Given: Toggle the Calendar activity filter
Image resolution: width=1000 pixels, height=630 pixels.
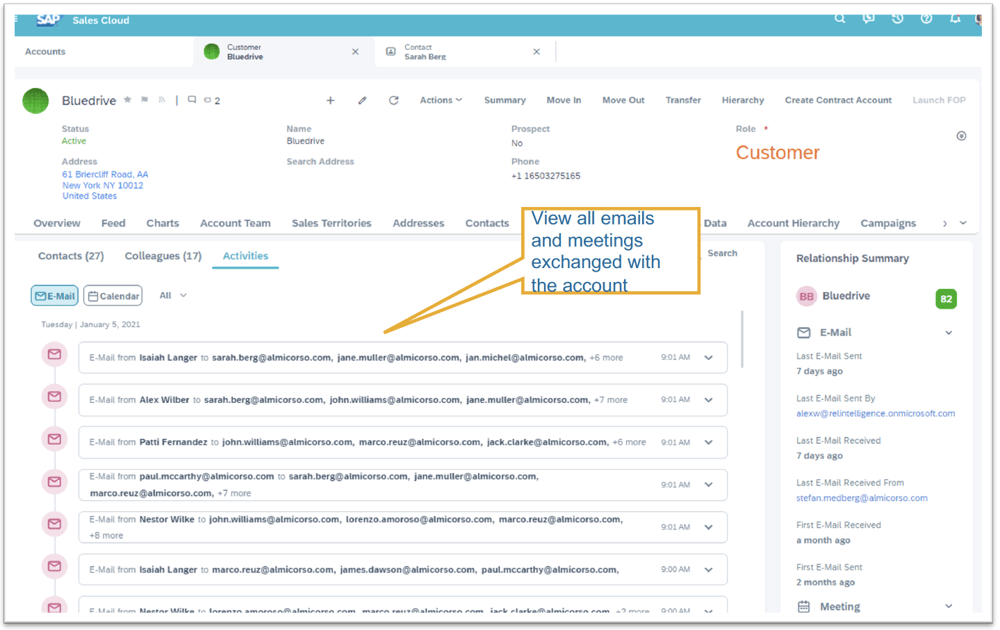Looking at the screenshot, I should [x=113, y=295].
